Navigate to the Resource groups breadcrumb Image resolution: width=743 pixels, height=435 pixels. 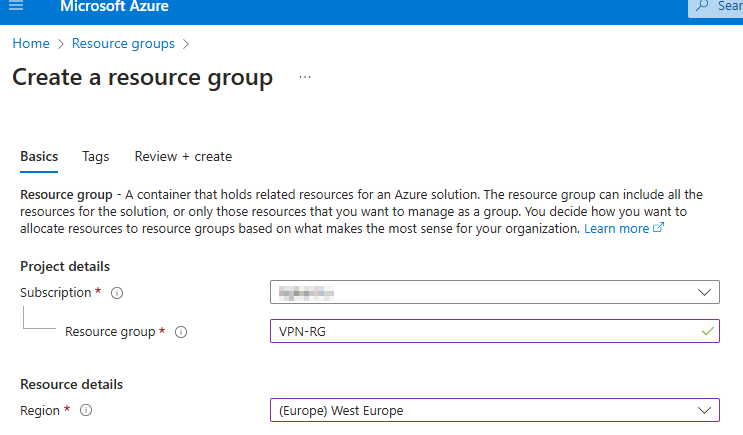[123, 44]
